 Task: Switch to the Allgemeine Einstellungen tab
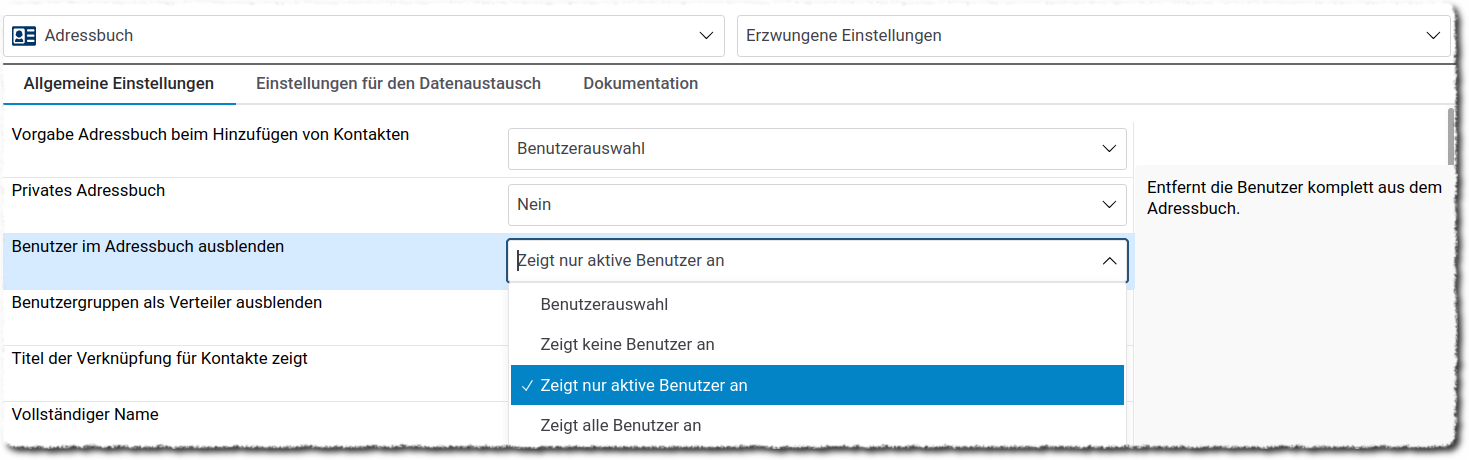(119, 84)
